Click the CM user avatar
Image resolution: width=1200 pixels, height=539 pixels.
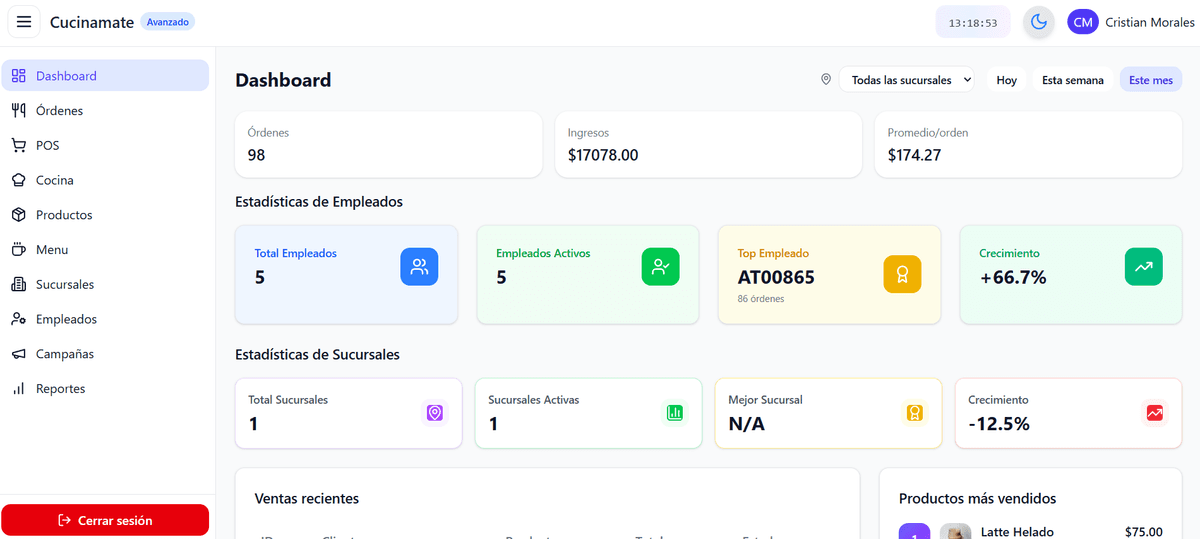point(1083,22)
